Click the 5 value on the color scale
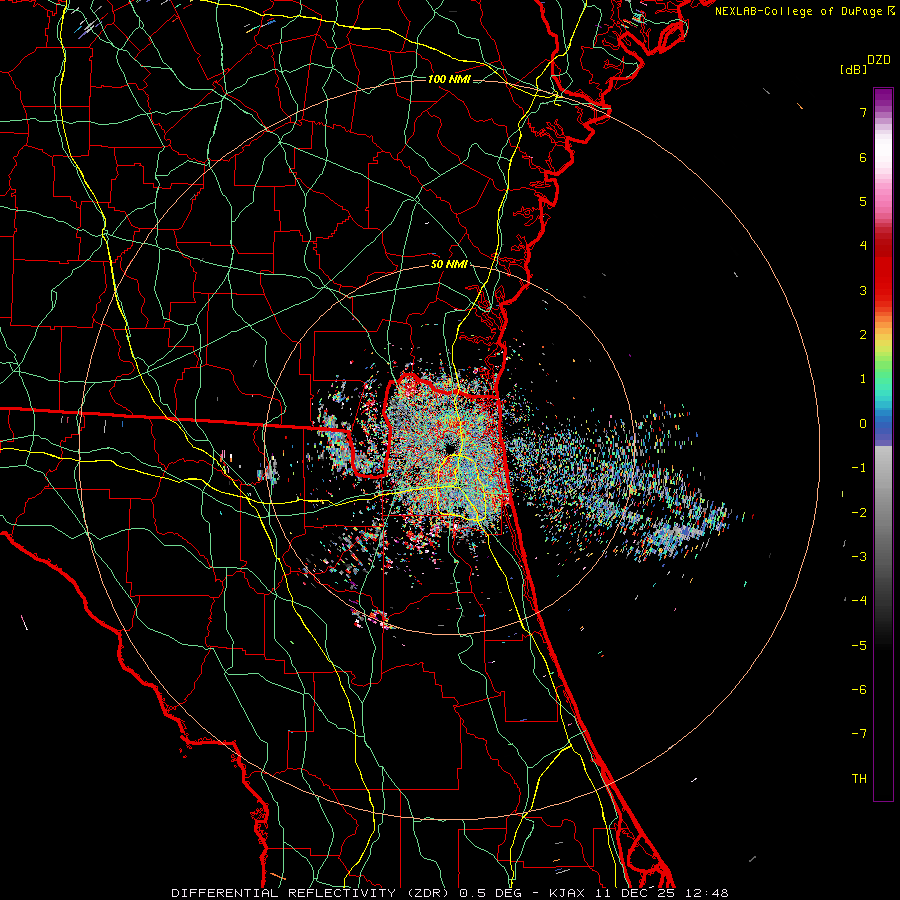This screenshot has width=900, height=900. click(x=863, y=201)
